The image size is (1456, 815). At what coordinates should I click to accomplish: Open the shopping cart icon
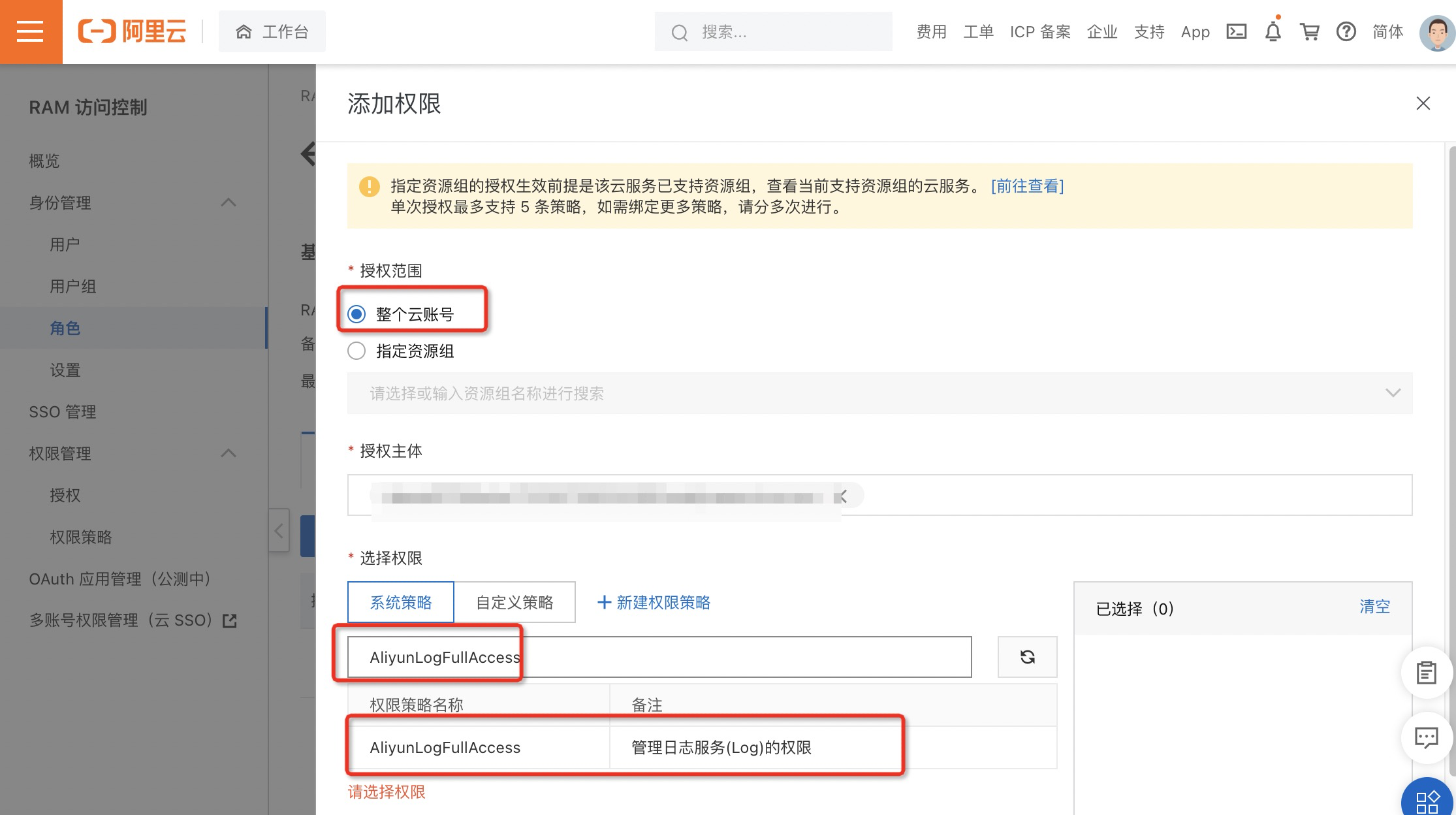[1309, 31]
